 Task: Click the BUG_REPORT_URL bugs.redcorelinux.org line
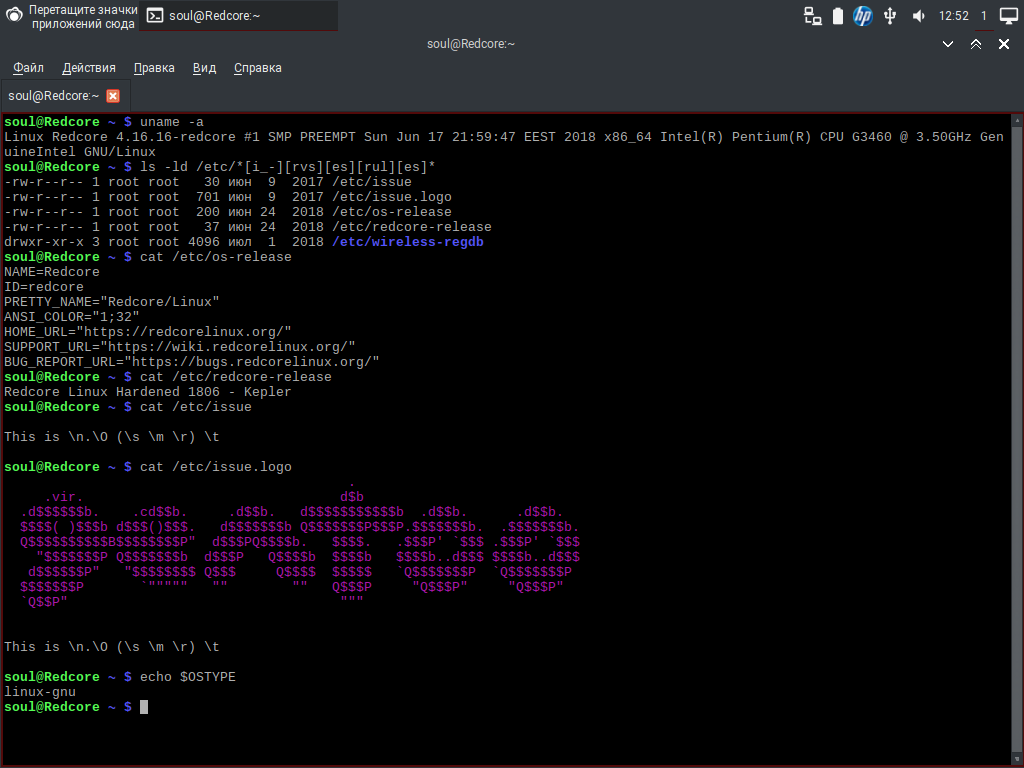point(191,362)
